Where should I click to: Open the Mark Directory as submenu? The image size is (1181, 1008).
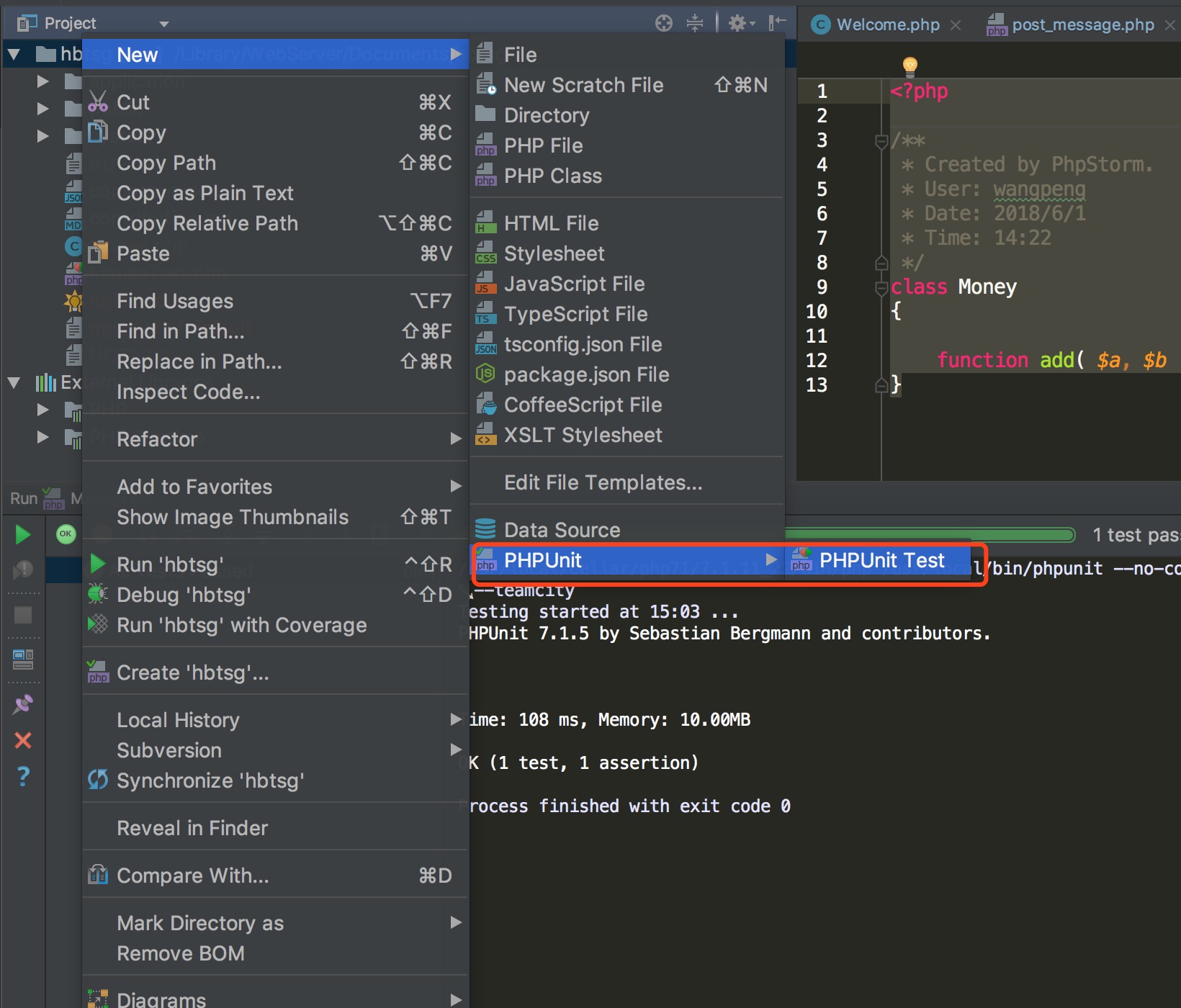pyautogui.click(x=275, y=923)
